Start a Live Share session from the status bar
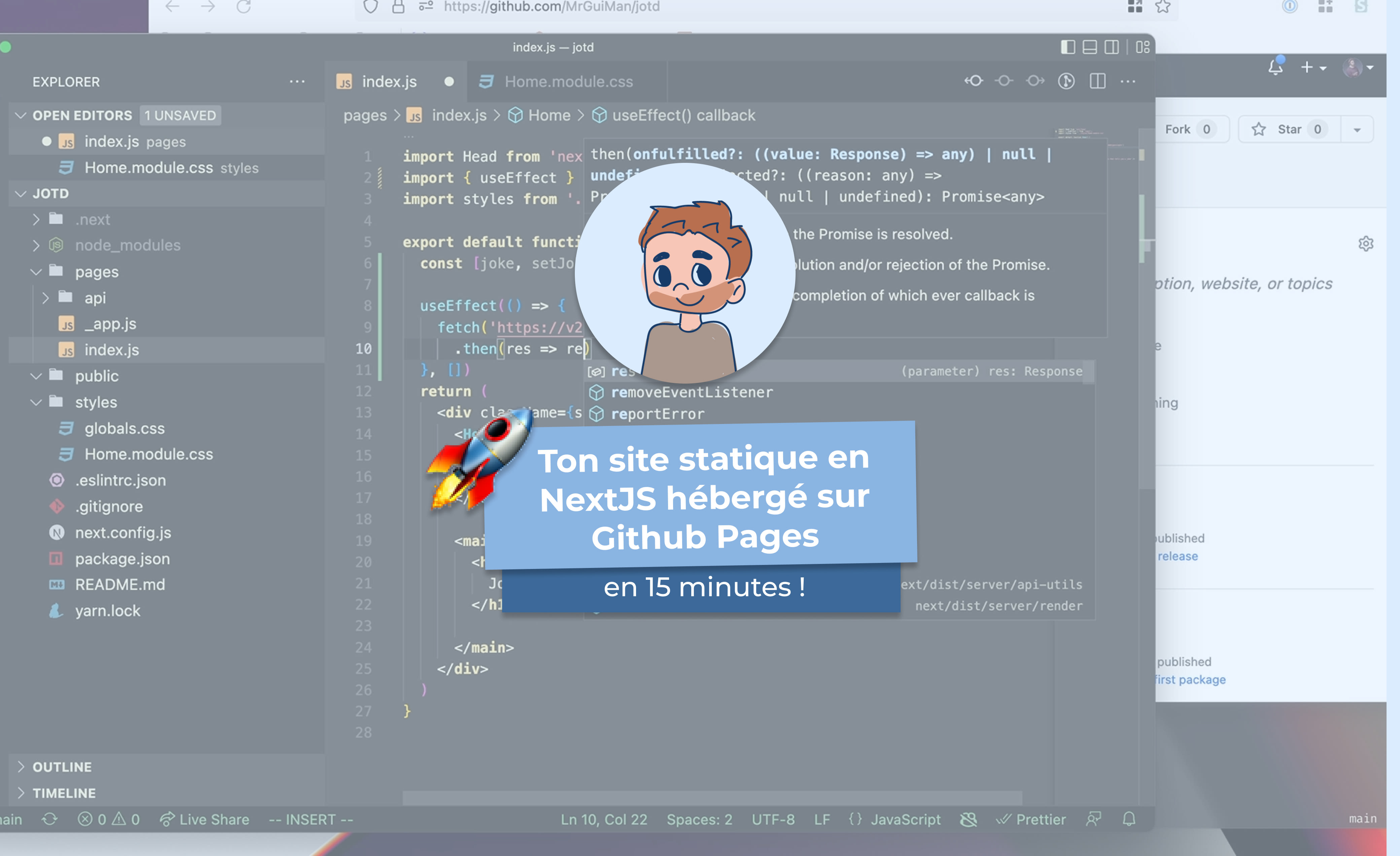Screen dimensions: 1400x856 (205, 820)
